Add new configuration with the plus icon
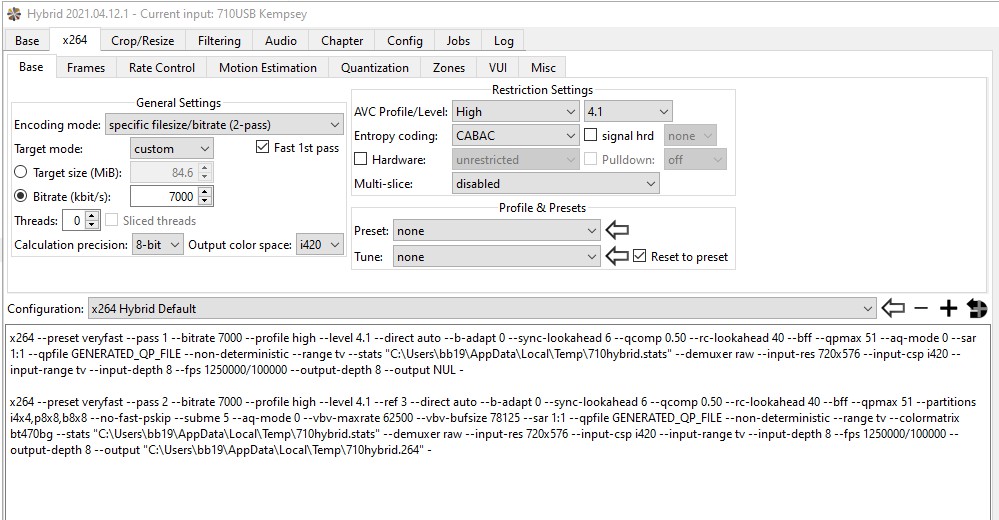 click(x=948, y=308)
